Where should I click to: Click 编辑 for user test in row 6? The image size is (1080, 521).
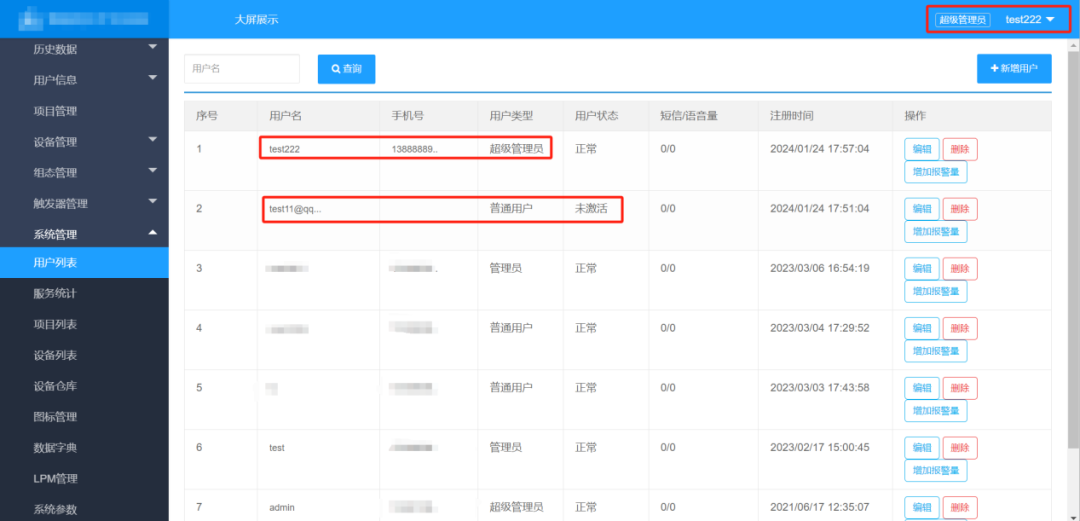[x=922, y=448]
